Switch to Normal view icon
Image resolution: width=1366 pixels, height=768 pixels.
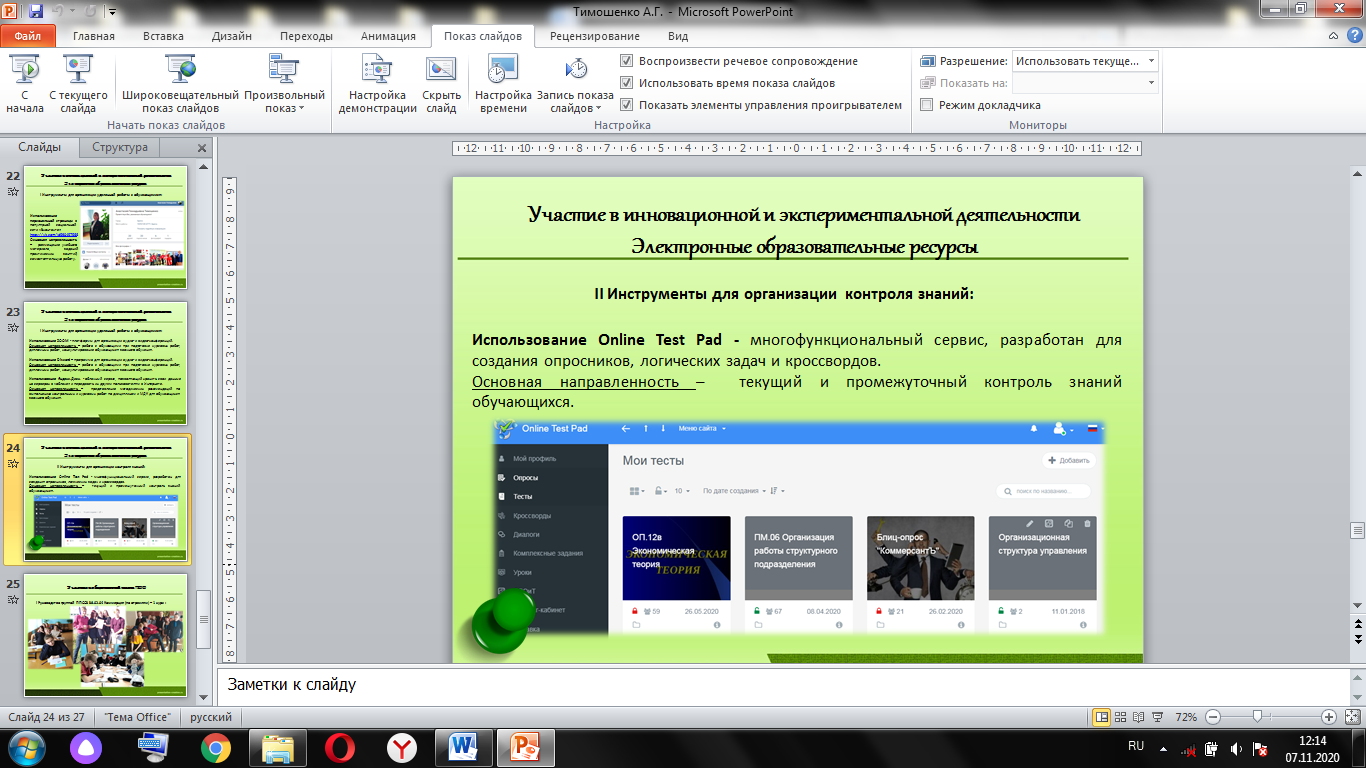1101,717
